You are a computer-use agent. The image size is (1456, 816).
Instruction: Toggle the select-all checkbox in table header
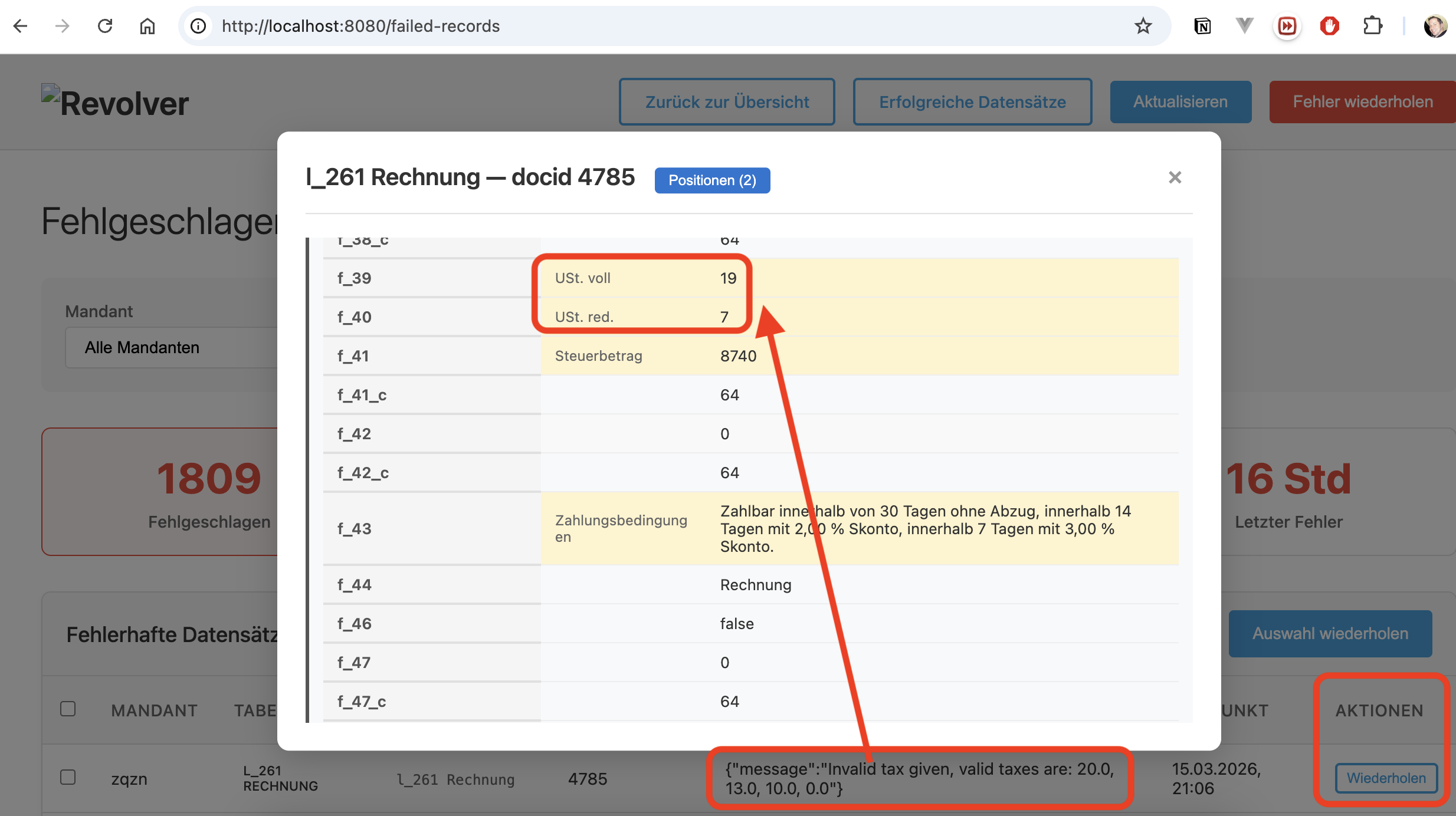click(x=68, y=709)
